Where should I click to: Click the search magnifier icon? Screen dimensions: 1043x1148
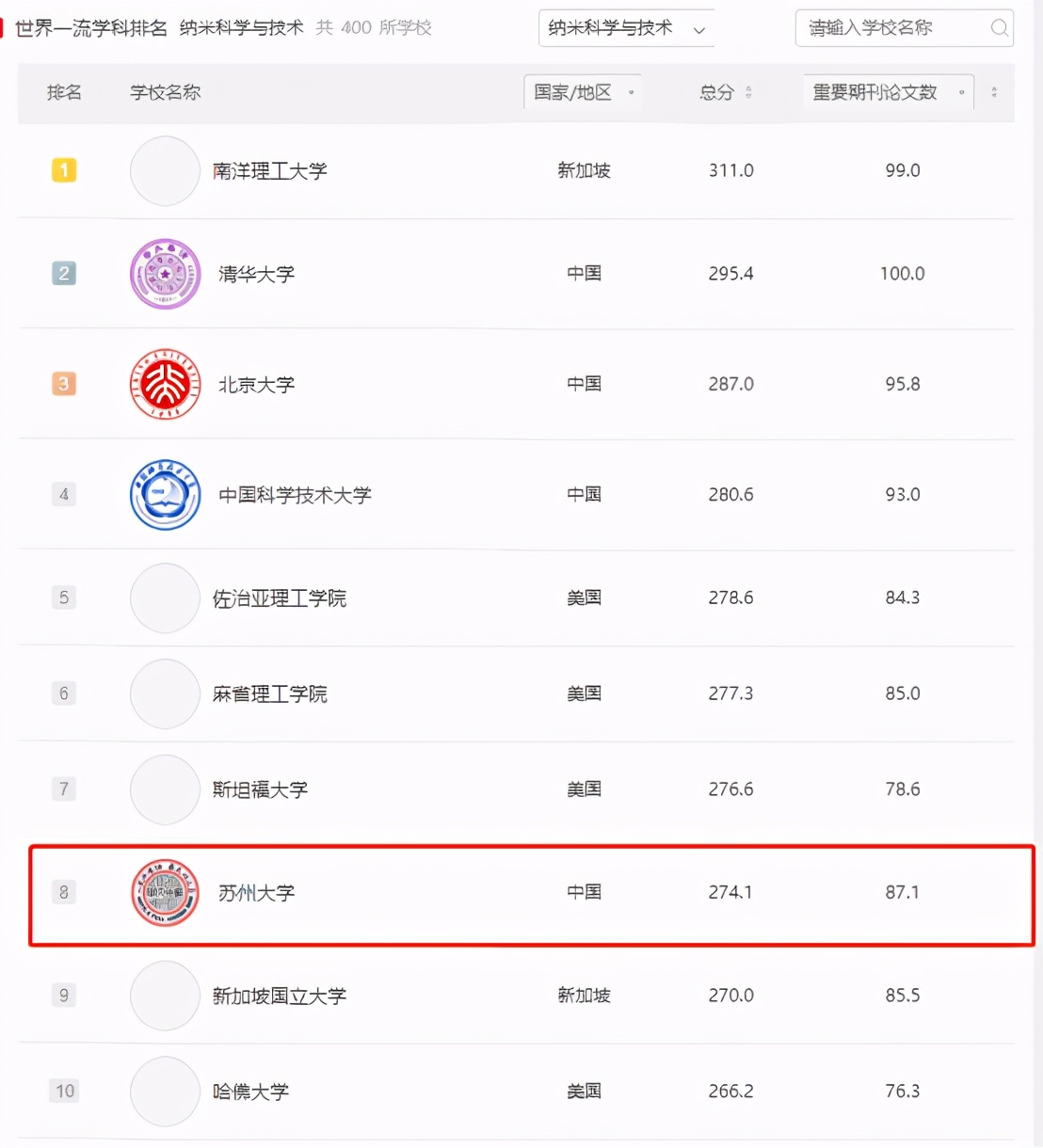click(x=999, y=28)
